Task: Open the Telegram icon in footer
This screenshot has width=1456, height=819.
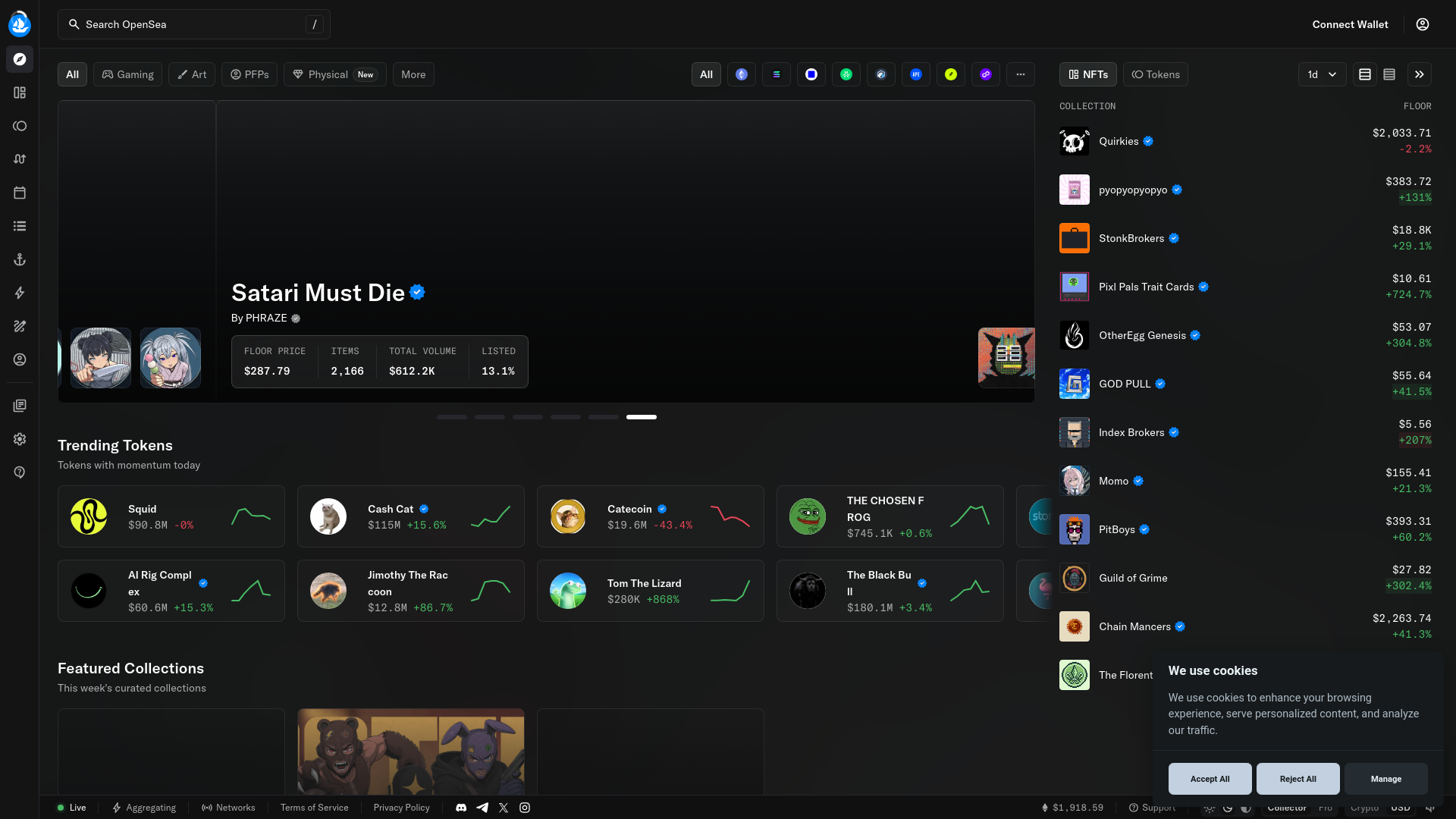Action: point(482,808)
